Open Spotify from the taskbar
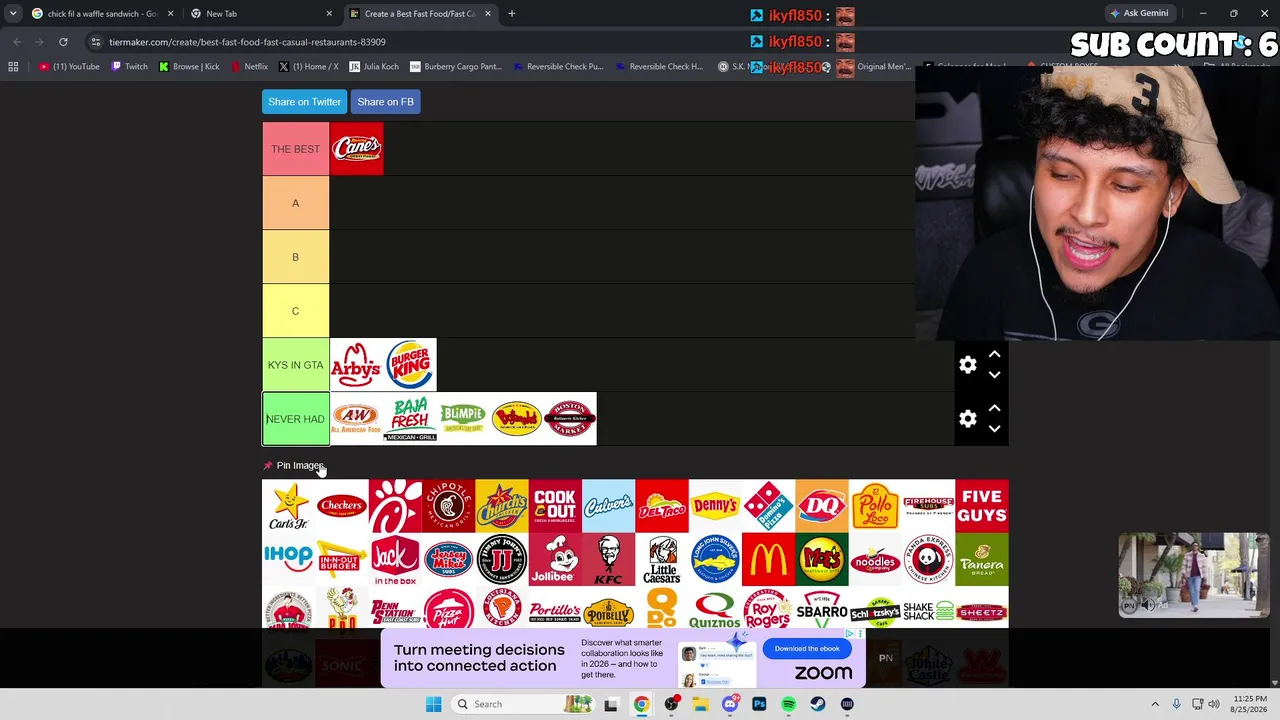This screenshot has height=720, width=1280. point(788,704)
